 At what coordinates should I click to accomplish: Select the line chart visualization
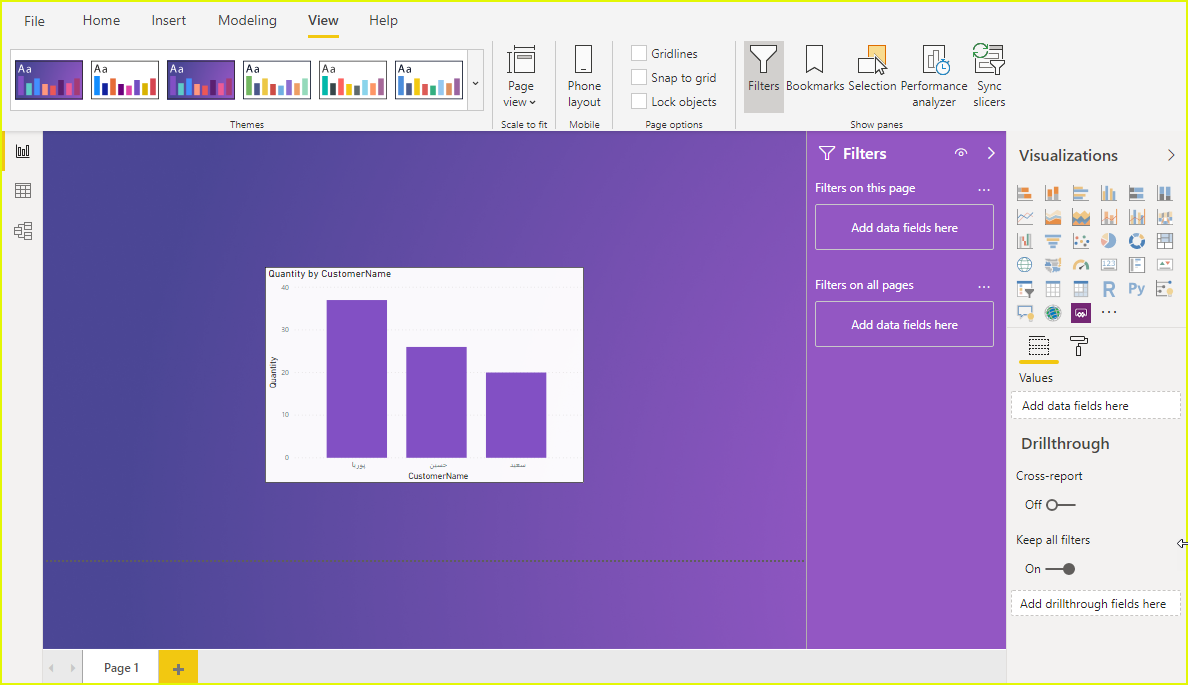[x=1024, y=217]
